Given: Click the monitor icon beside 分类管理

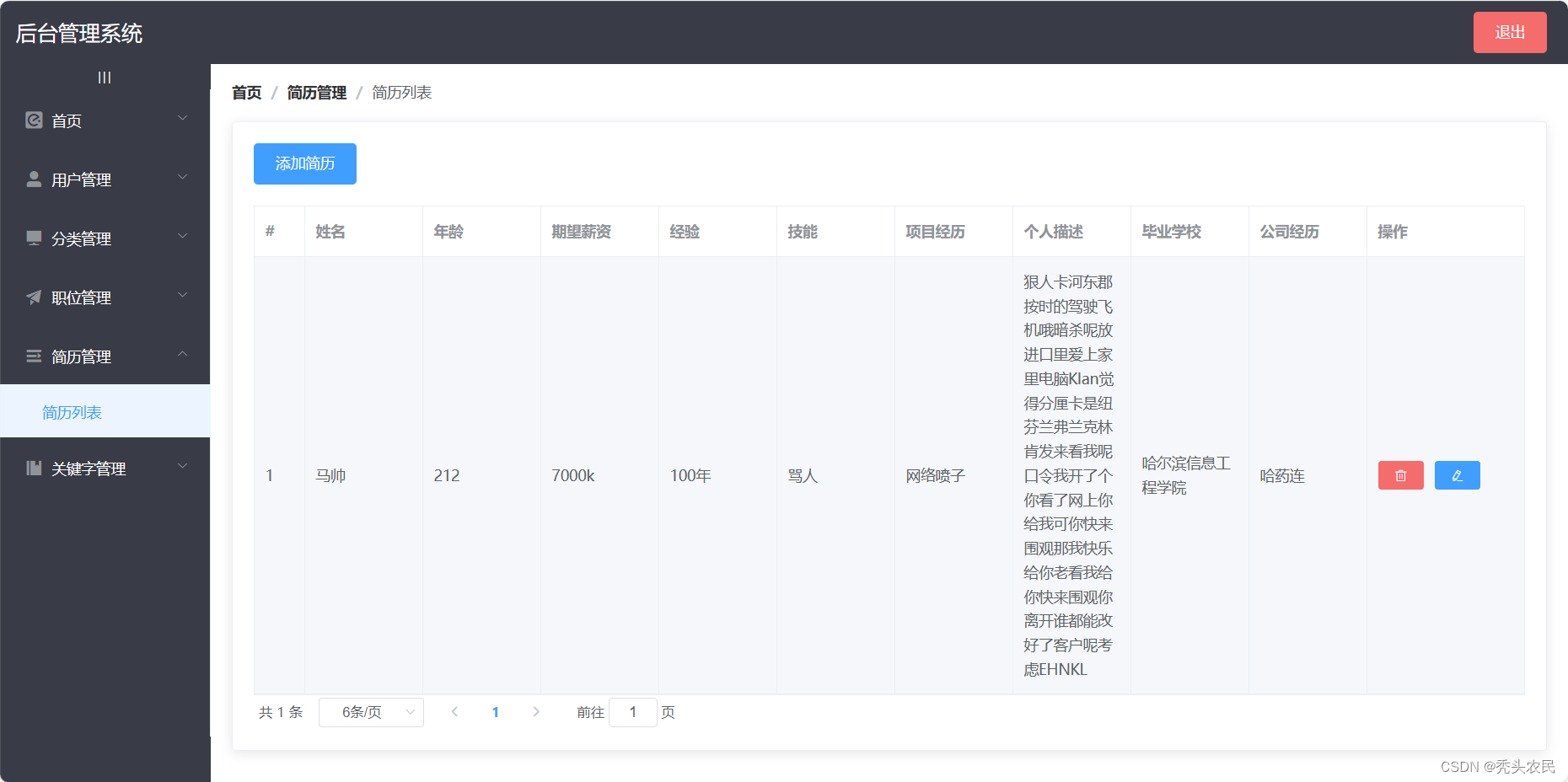Looking at the screenshot, I should click(x=34, y=238).
